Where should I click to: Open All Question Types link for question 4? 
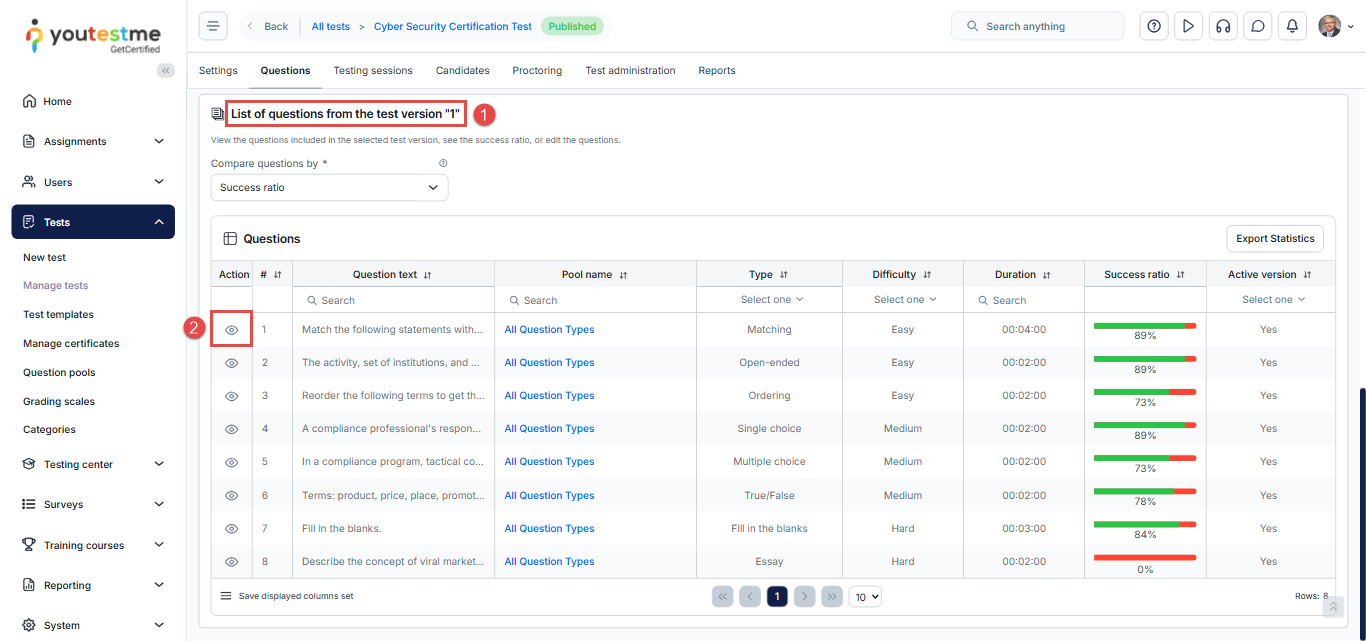pos(549,429)
